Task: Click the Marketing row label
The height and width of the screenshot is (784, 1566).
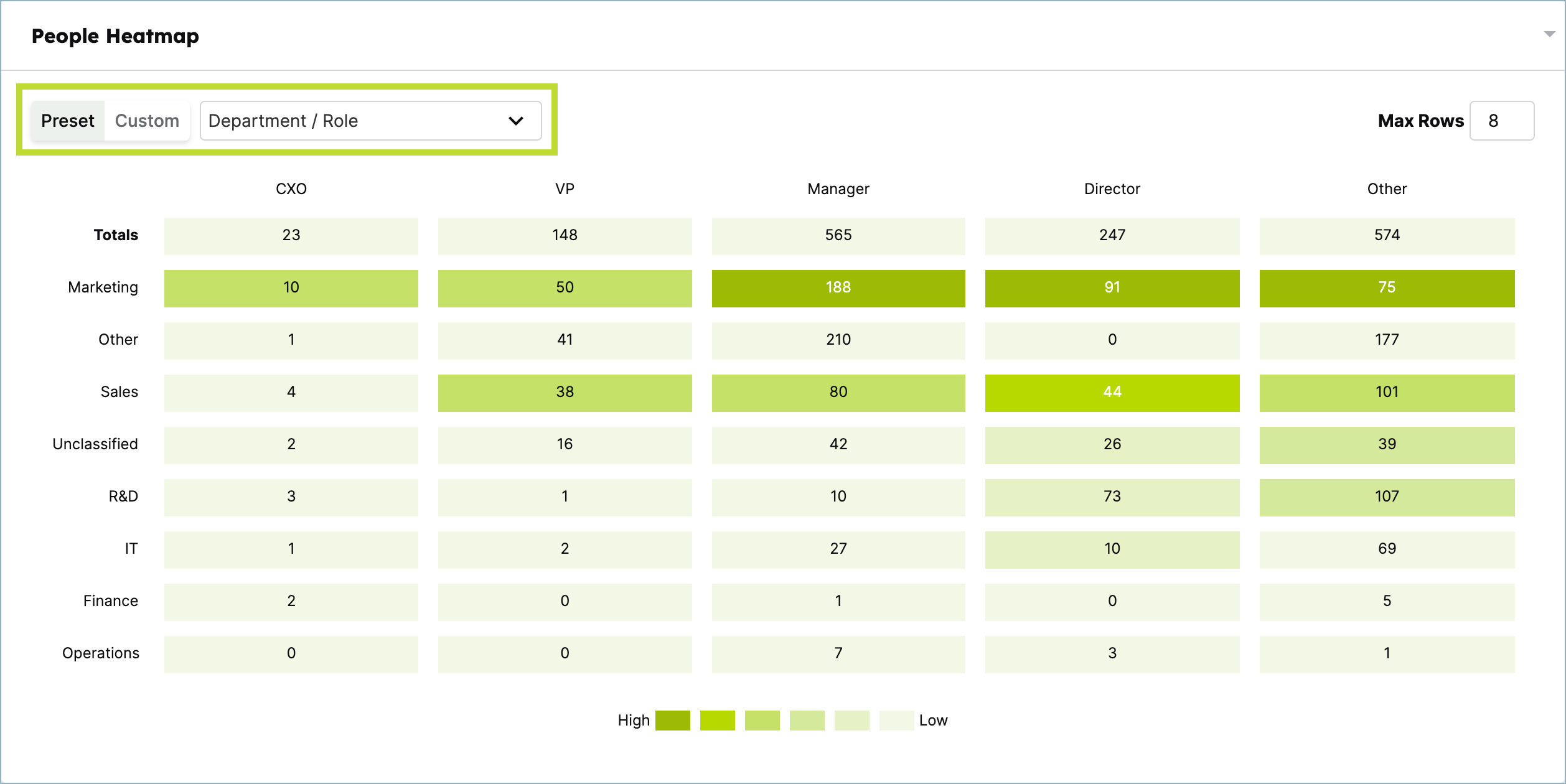Action: pyautogui.click(x=103, y=287)
